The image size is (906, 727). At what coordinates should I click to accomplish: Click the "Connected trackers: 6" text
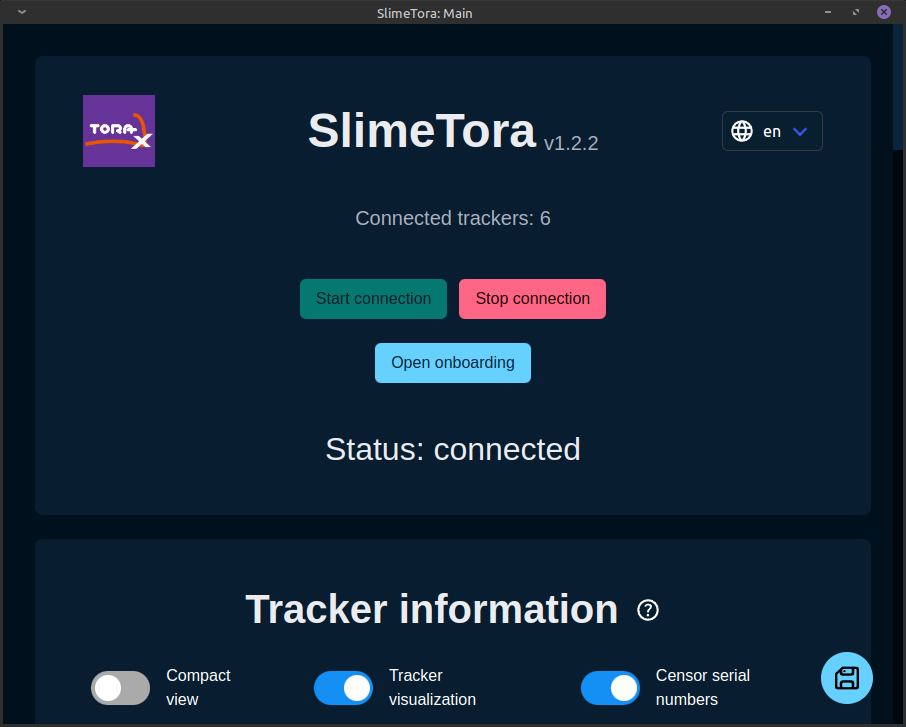click(x=452, y=218)
